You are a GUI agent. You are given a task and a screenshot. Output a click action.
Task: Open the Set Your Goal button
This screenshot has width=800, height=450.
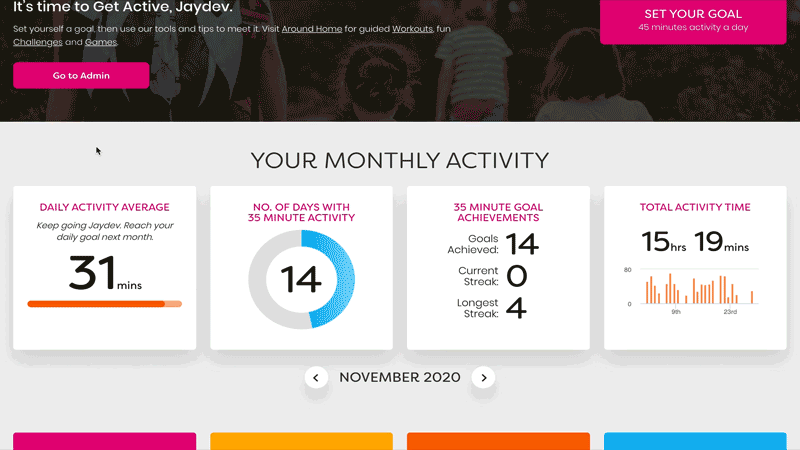tap(693, 20)
